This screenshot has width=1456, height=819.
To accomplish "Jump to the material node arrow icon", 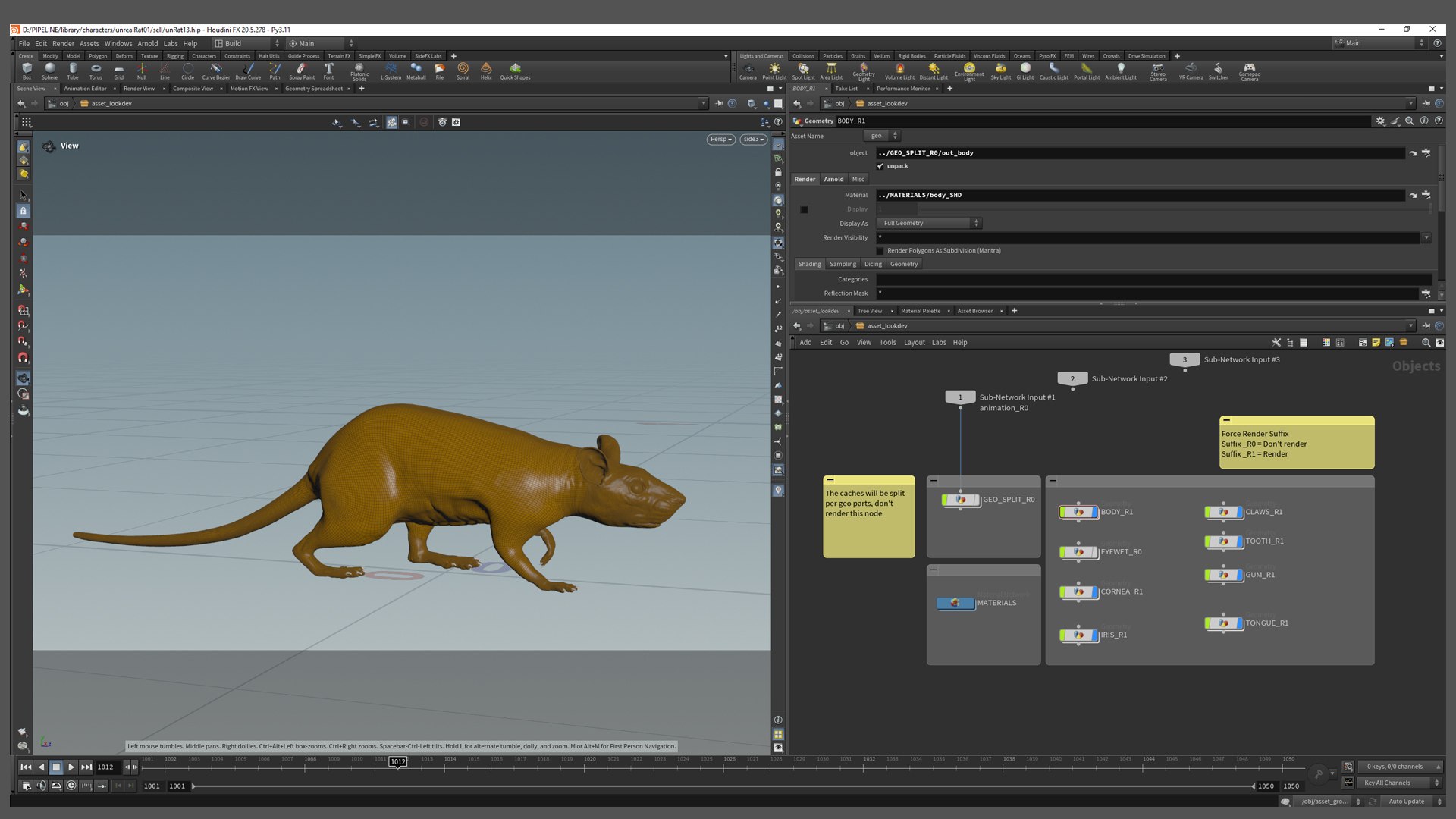I will 1413,195.
